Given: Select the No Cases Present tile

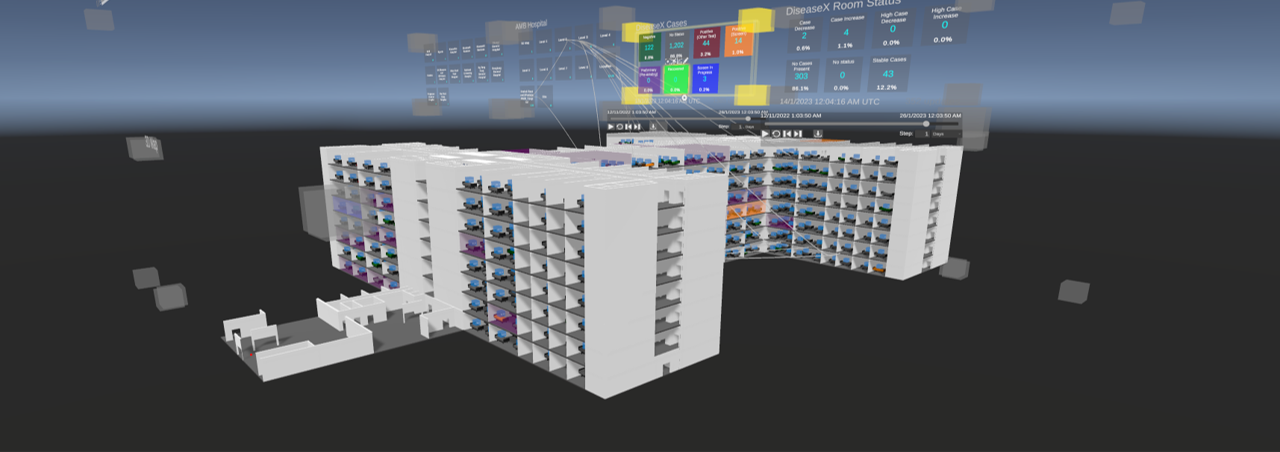Looking at the screenshot, I should click(800, 76).
